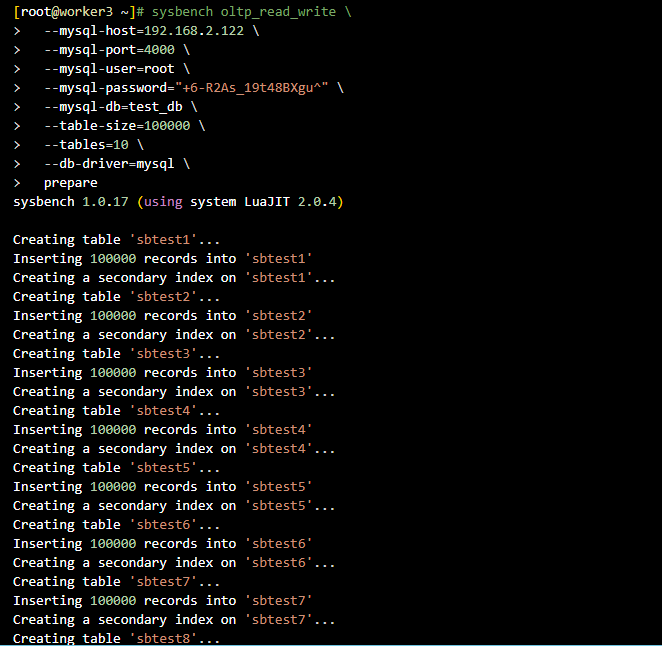This screenshot has width=662, height=646.
Task: Click "Creating table 'sbtest2'..." line
Action: click(117, 297)
